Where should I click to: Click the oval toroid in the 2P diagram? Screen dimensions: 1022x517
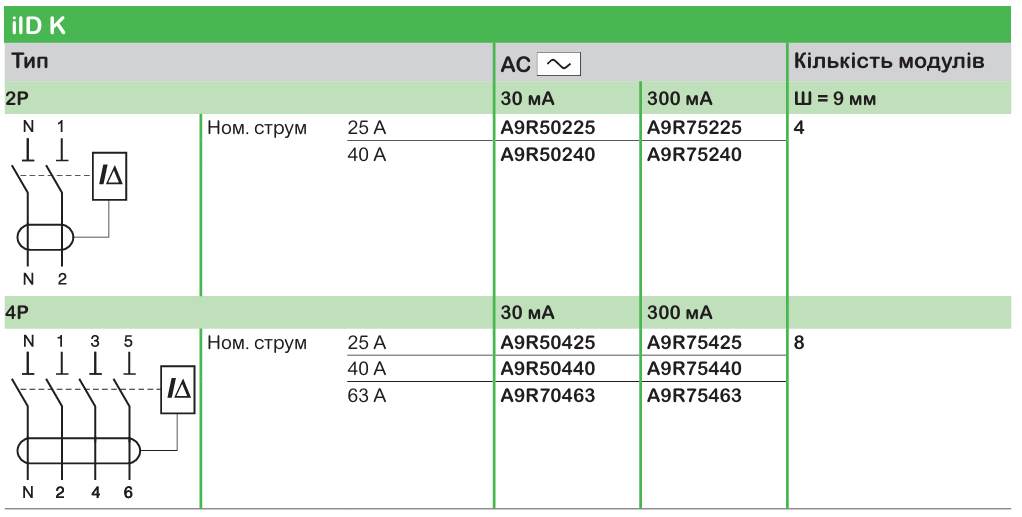(x=45, y=237)
